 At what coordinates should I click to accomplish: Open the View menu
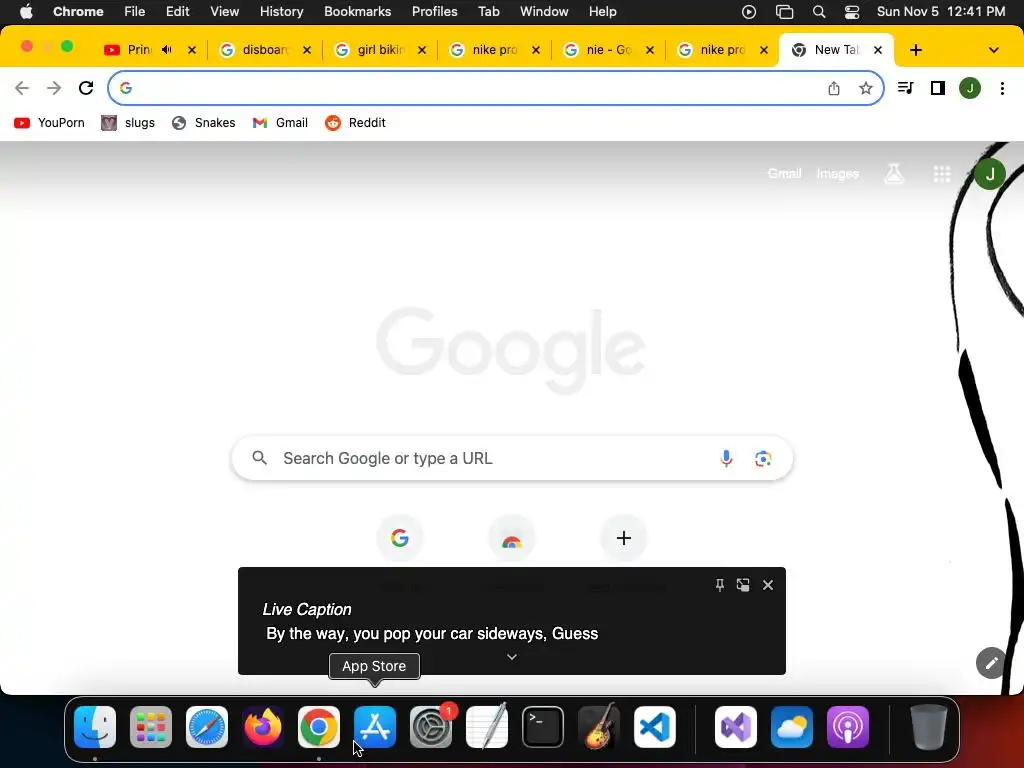click(x=224, y=12)
